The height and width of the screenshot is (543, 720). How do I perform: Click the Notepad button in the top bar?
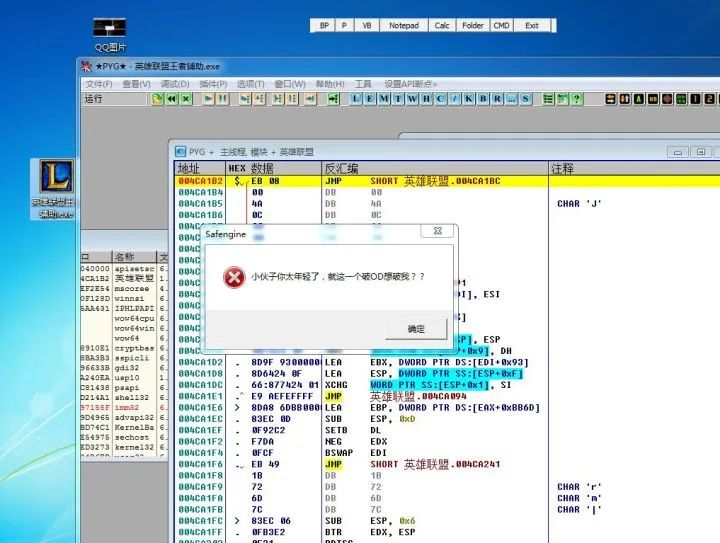(x=404, y=26)
